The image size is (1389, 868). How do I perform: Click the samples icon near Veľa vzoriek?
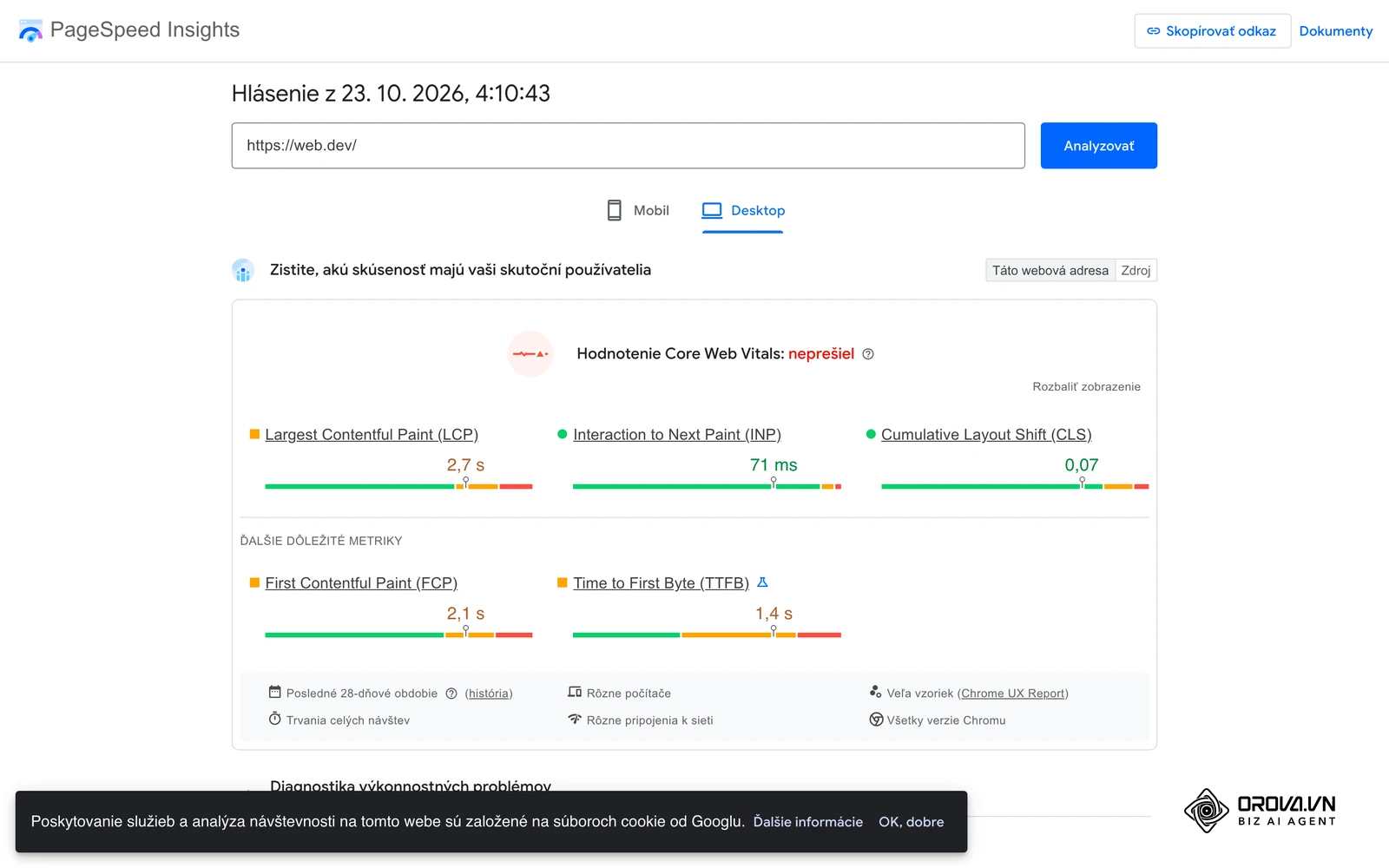point(876,692)
